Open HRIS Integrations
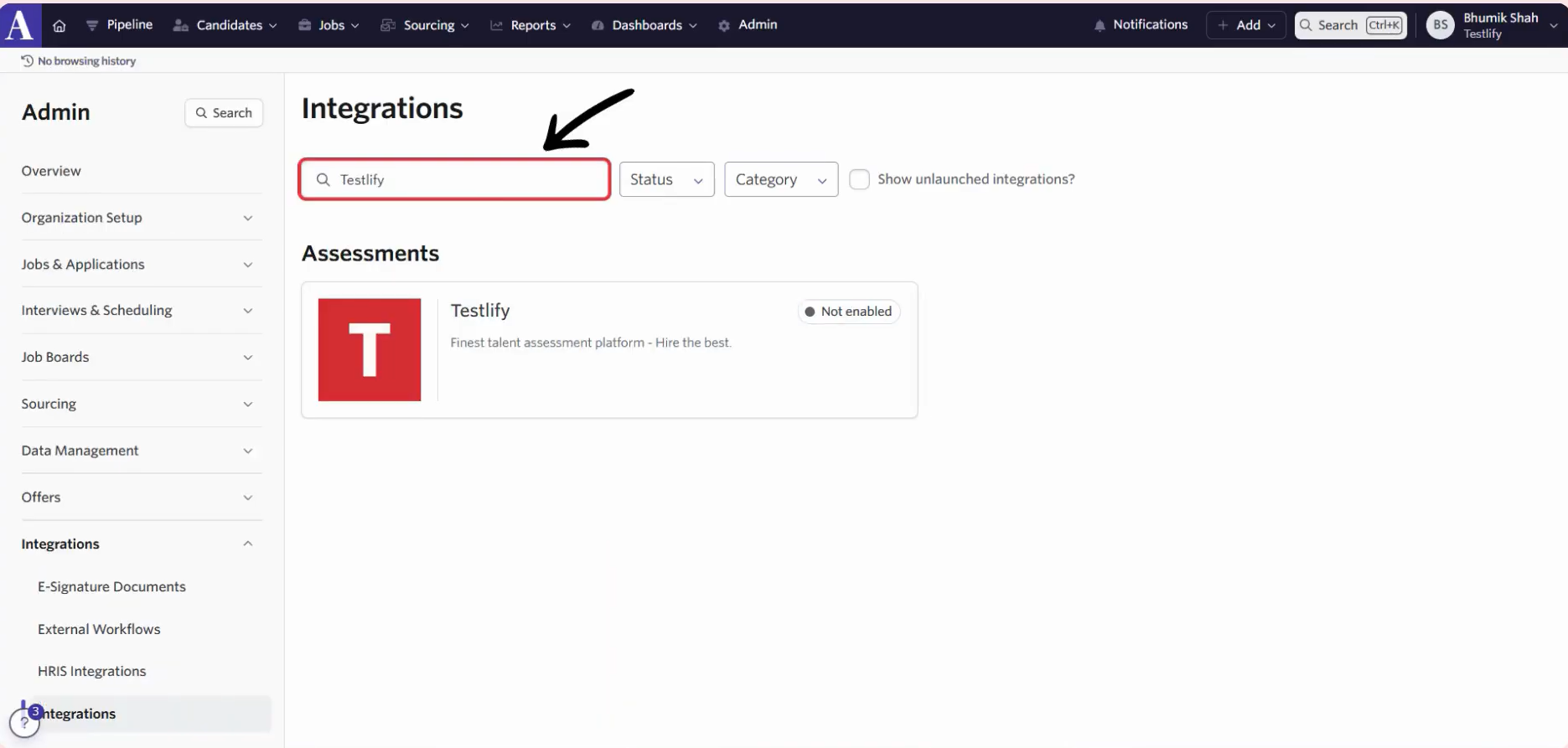This screenshot has height=748, width=1568. 91,672
